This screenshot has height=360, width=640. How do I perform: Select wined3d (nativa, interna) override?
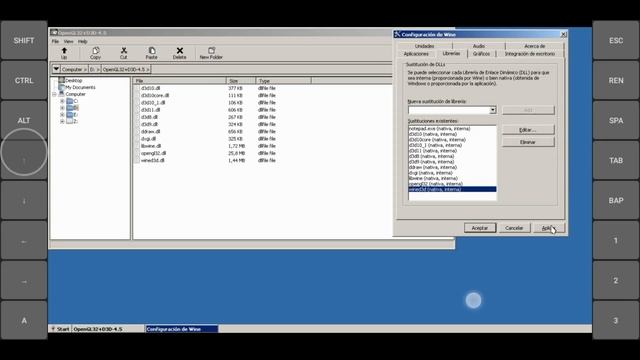tap(452, 189)
